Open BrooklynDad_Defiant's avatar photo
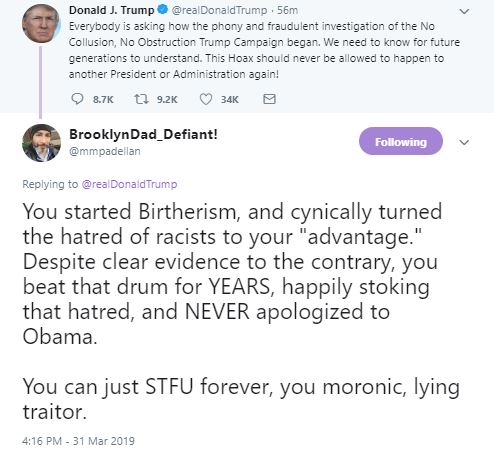Screen dimensions: 494x457 (x=41, y=143)
